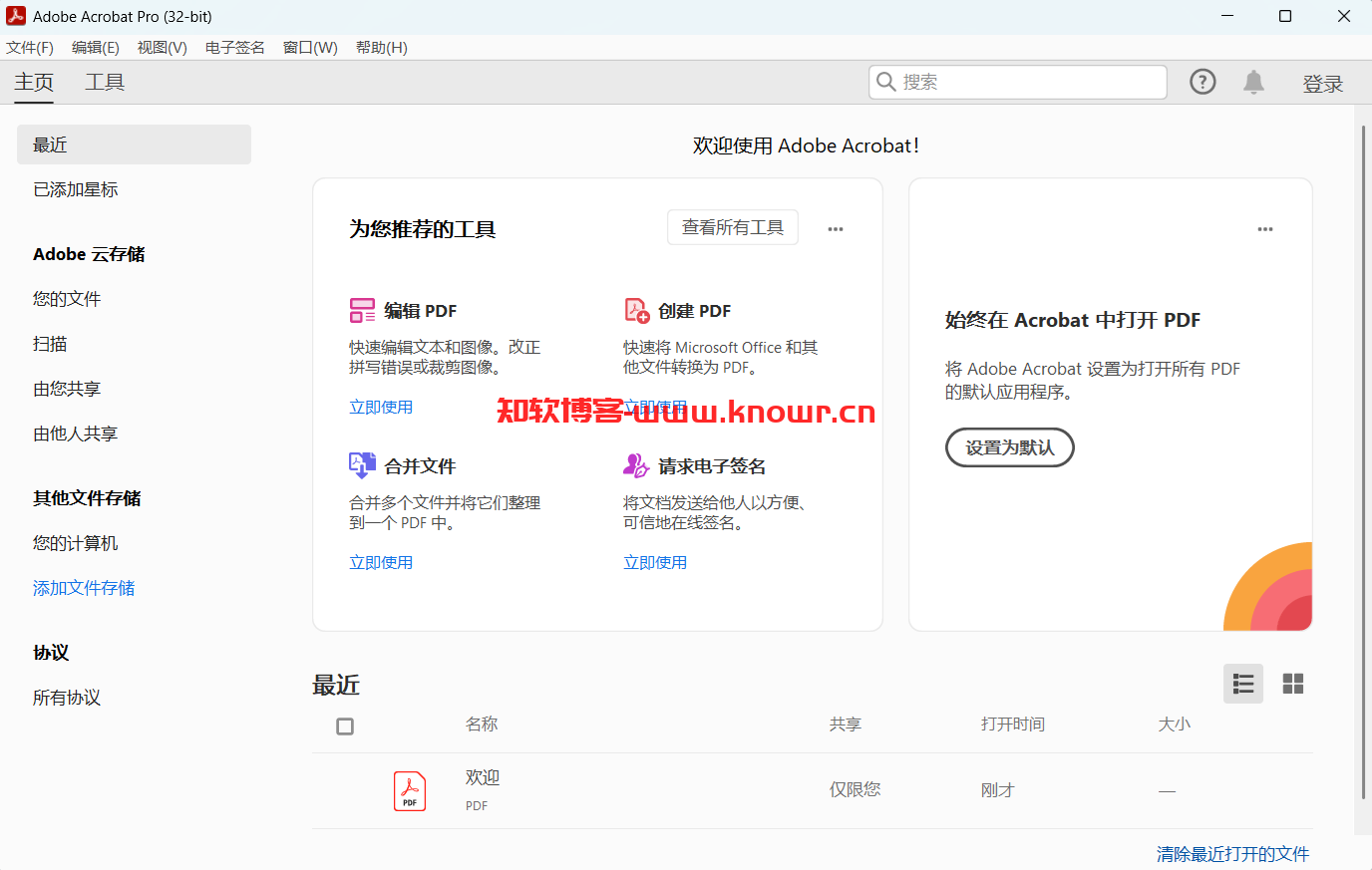Open the 窗口(W) menu
The width and height of the screenshot is (1372, 870).
pos(310,48)
